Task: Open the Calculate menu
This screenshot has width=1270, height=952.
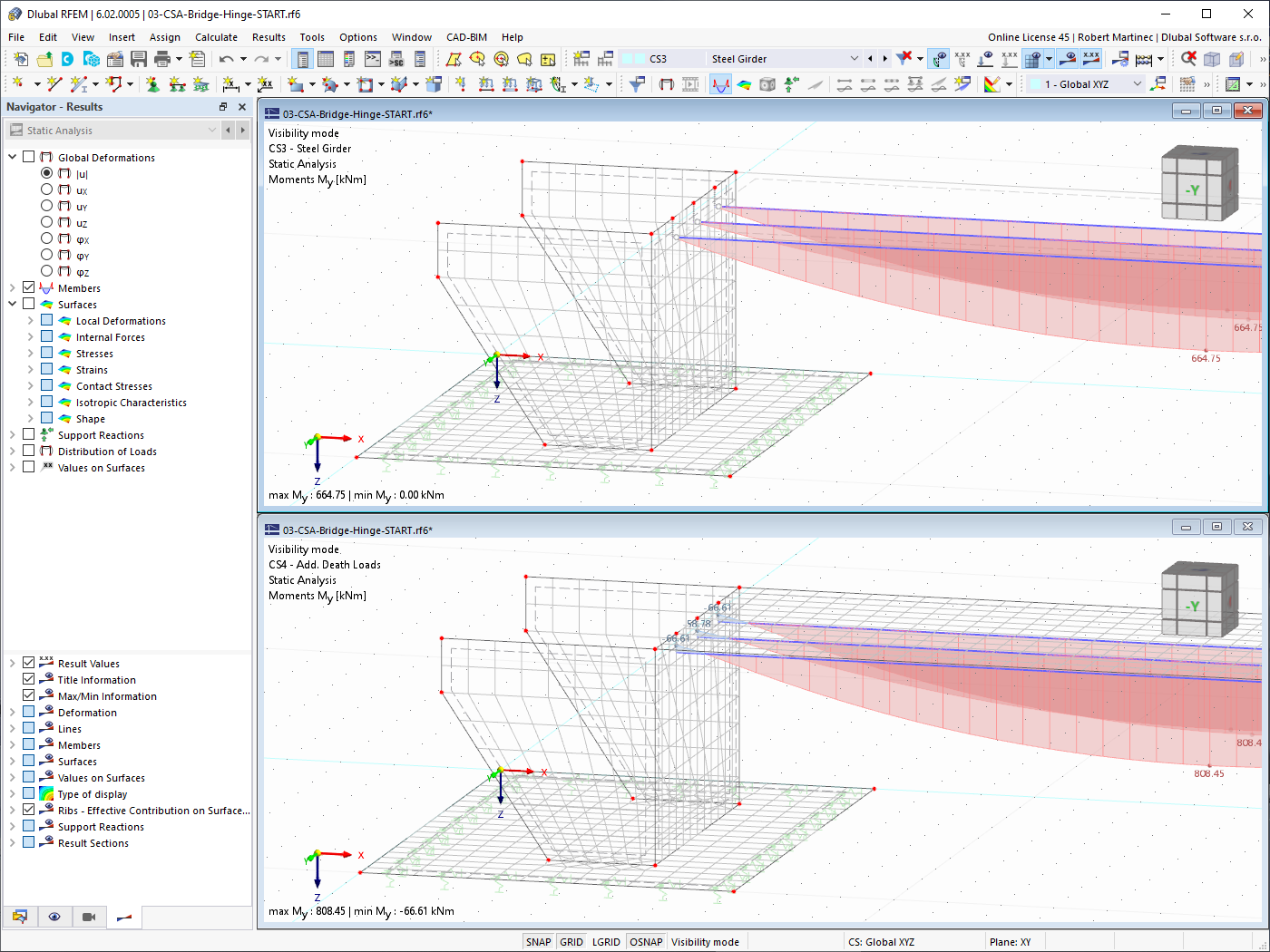Action: tap(216, 37)
